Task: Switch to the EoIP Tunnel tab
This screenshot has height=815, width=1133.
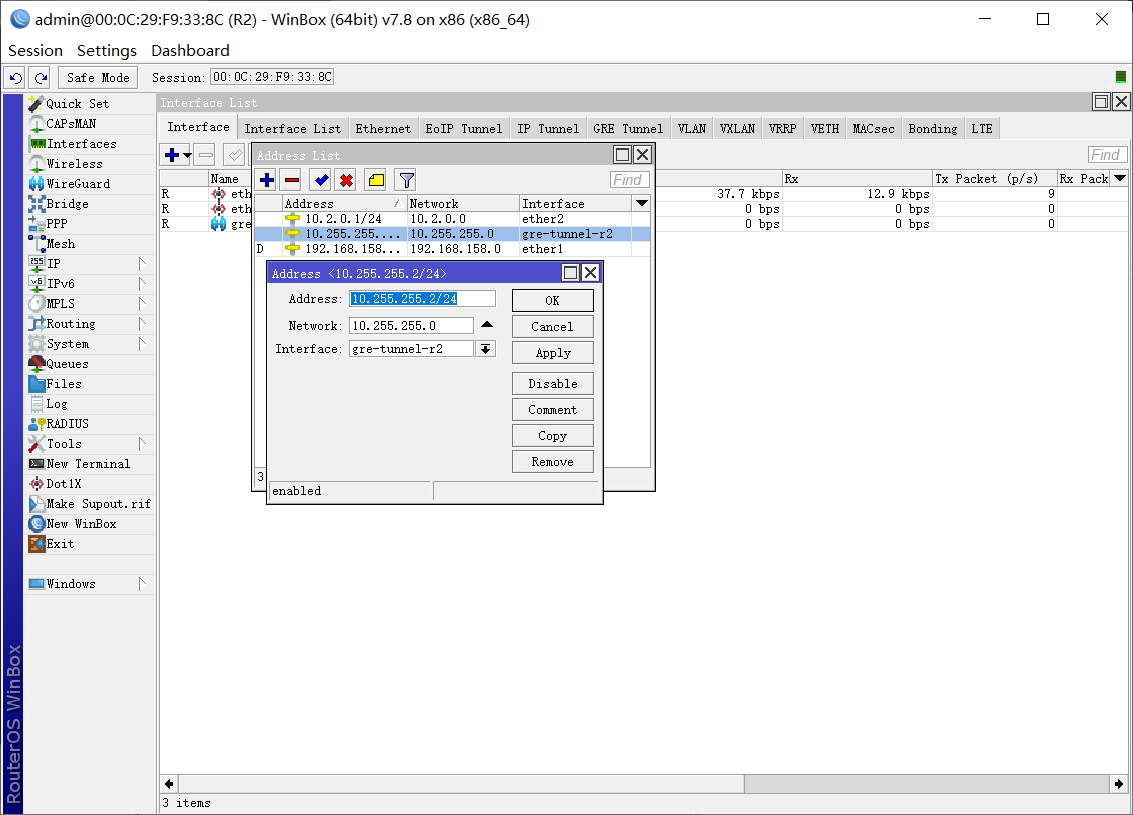Action: point(463,129)
